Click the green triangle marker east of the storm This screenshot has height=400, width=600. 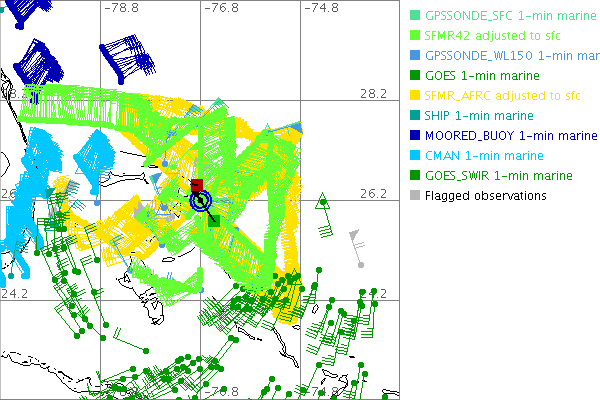click(x=321, y=201)
